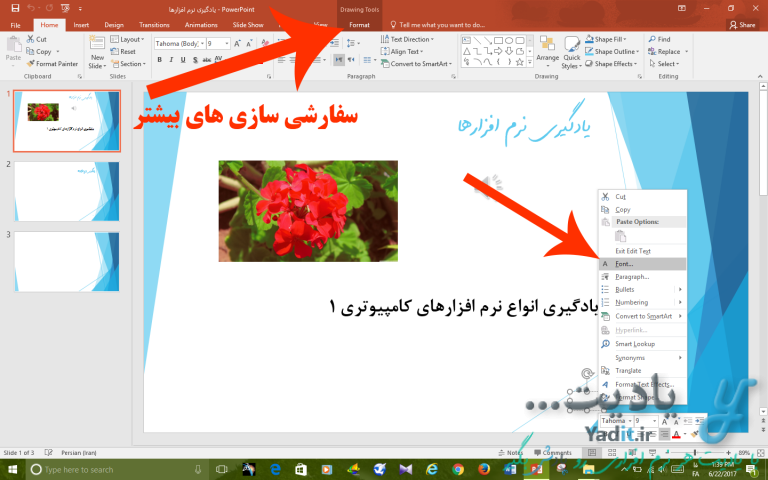
Task: Click Convert to SmartArt ribbon button
Action: tap(416, 64)
